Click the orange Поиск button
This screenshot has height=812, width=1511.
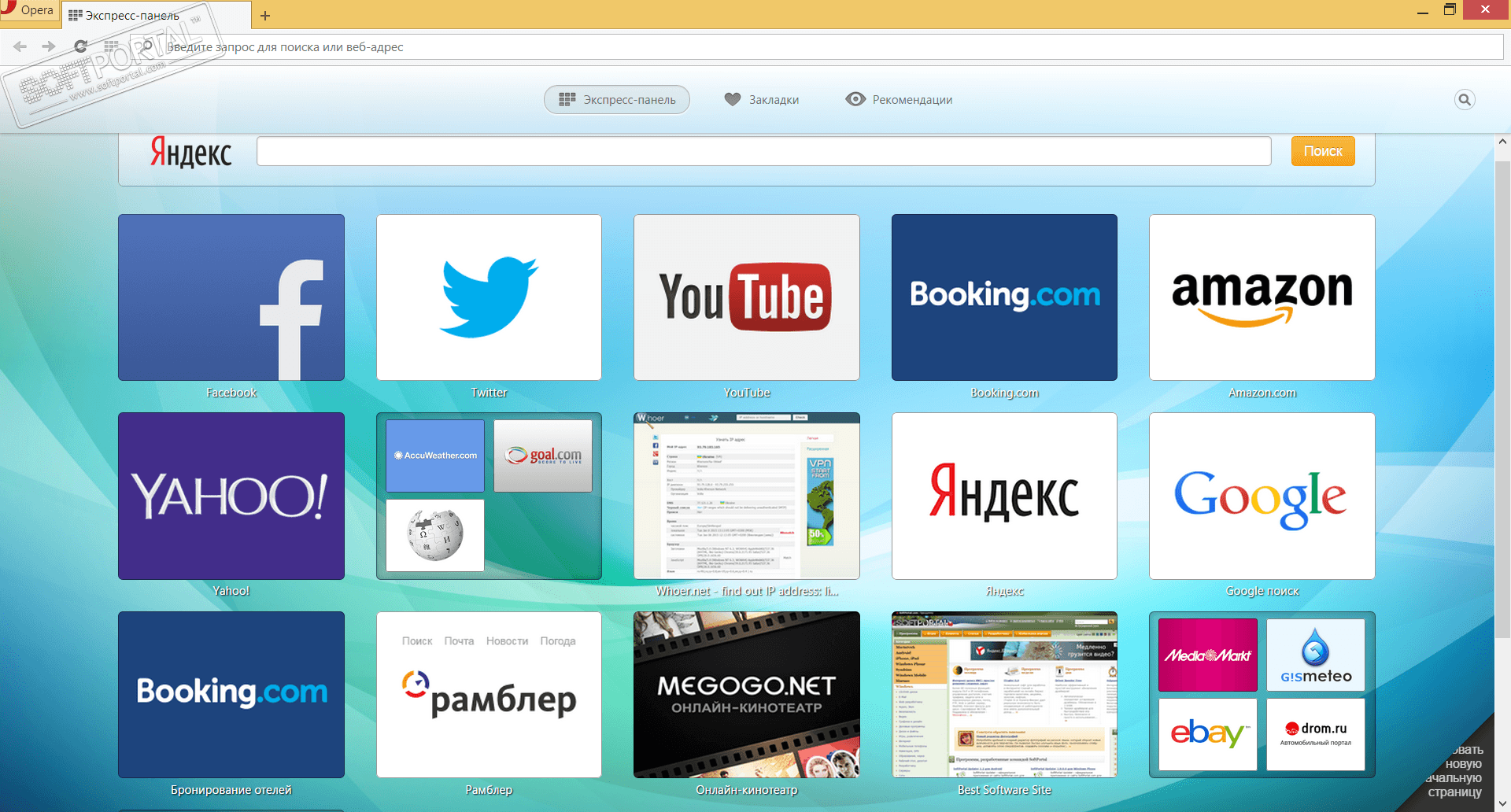pyautogui.click(x=1323, y=151)
